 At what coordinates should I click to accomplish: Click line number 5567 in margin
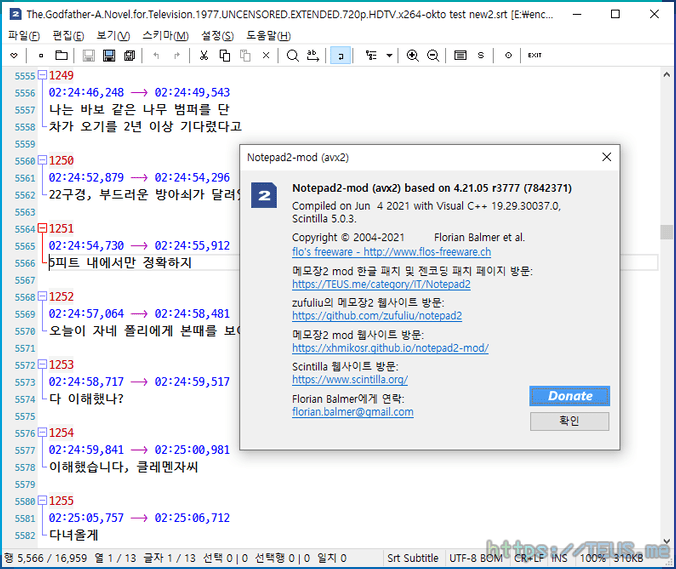[25, 280]
